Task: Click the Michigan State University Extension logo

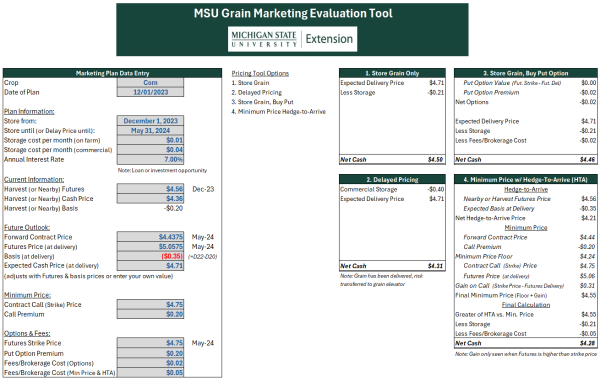Action: (292, 39)
